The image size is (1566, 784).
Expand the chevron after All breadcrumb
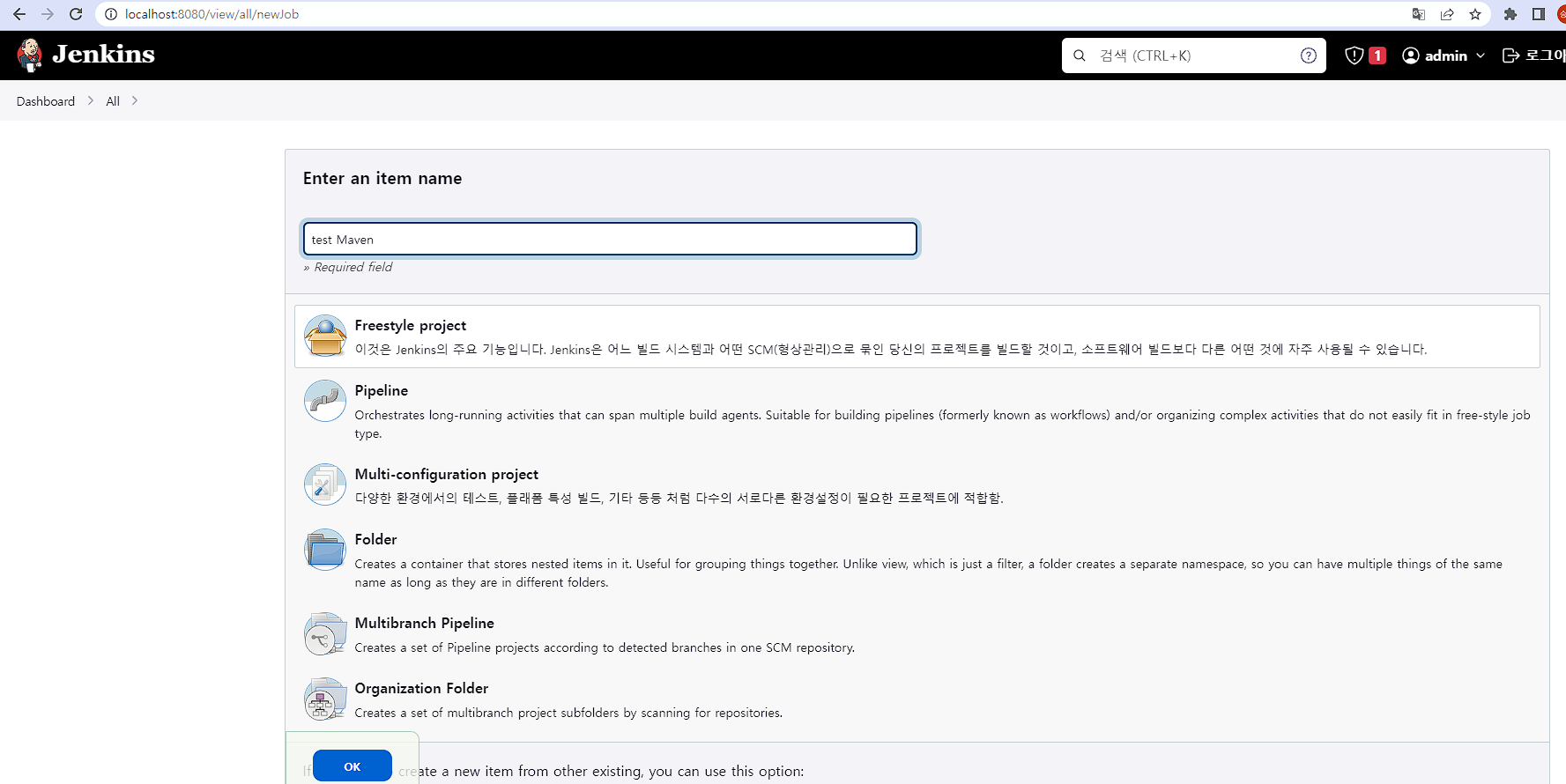[134, 100]
